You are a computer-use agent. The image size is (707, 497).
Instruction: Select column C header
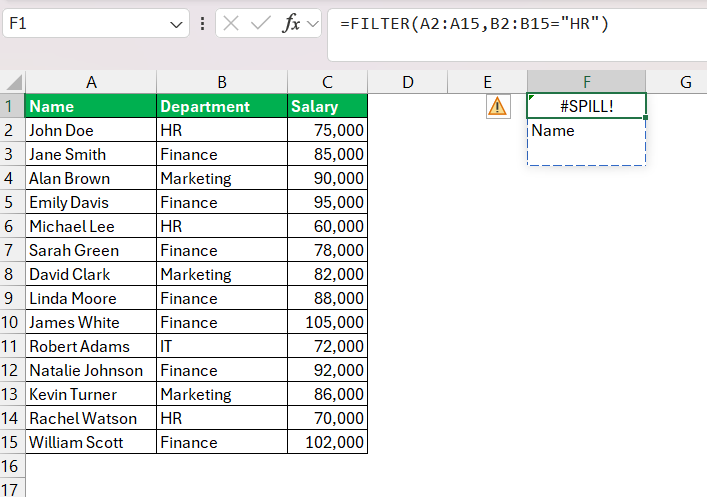tap(327, 82)
